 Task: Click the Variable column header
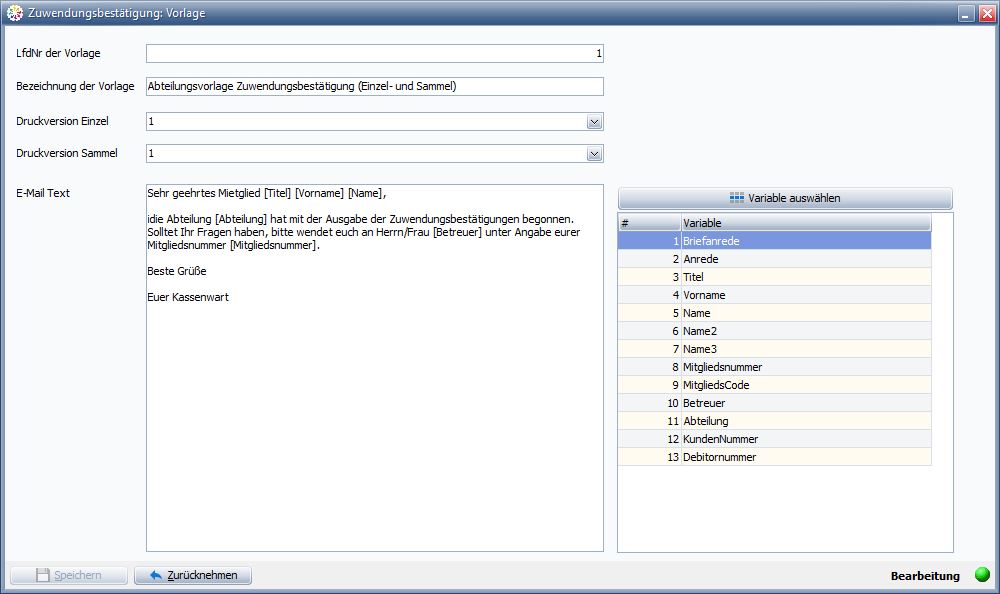(x=806, y=223)
